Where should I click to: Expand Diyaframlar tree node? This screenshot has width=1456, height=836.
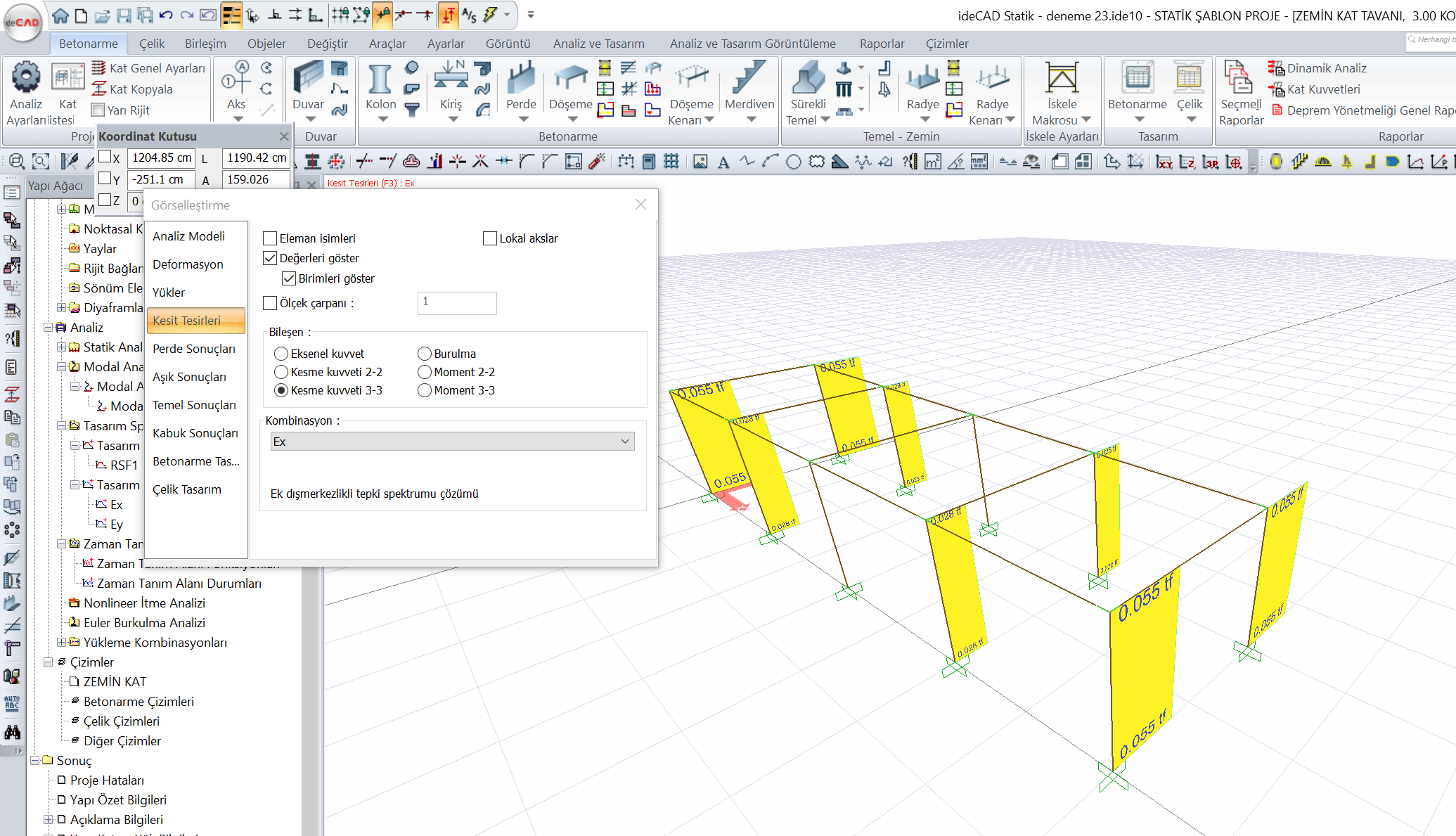click(x=61, y=308)
